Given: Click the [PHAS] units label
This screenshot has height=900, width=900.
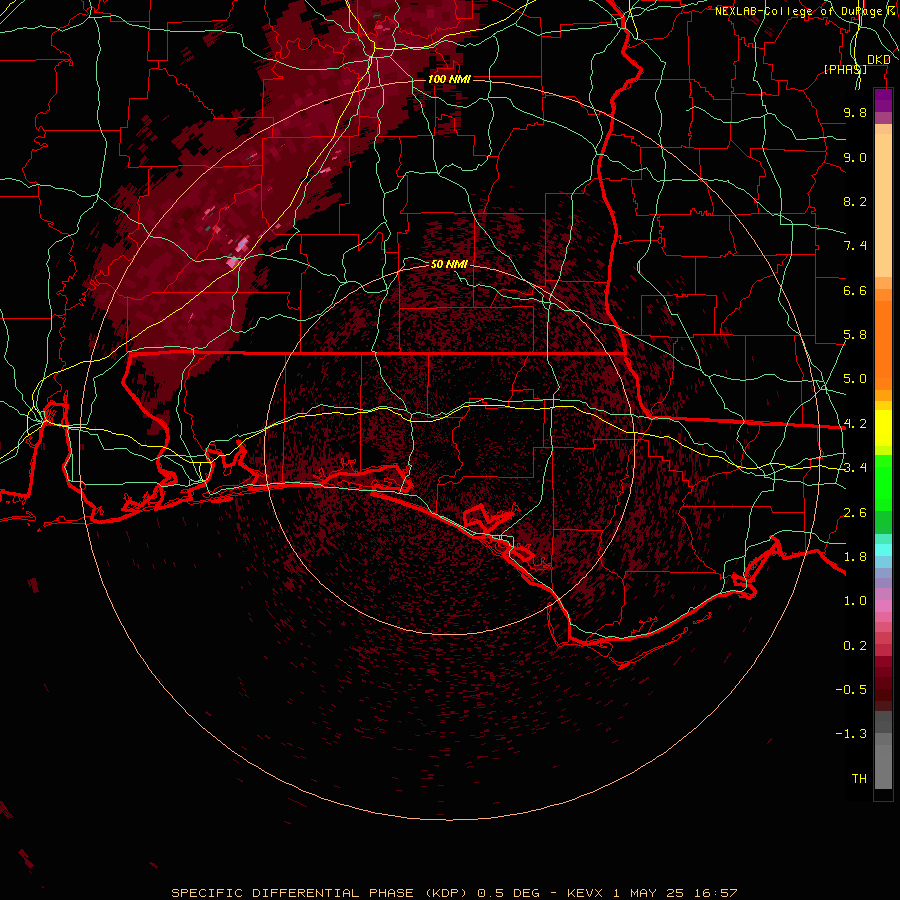Looking at the screenshot, I should click(x=845, y=69).
